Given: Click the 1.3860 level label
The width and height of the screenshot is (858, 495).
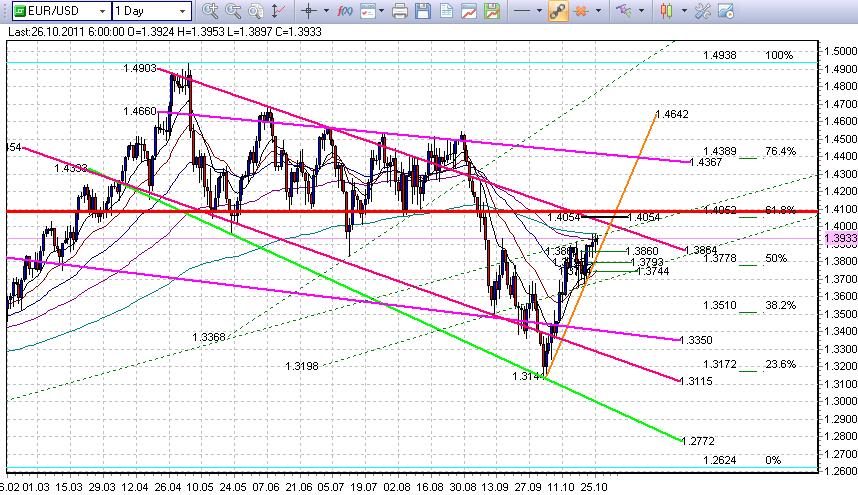Looking at the screenshot, I should [x=641, y=252].
